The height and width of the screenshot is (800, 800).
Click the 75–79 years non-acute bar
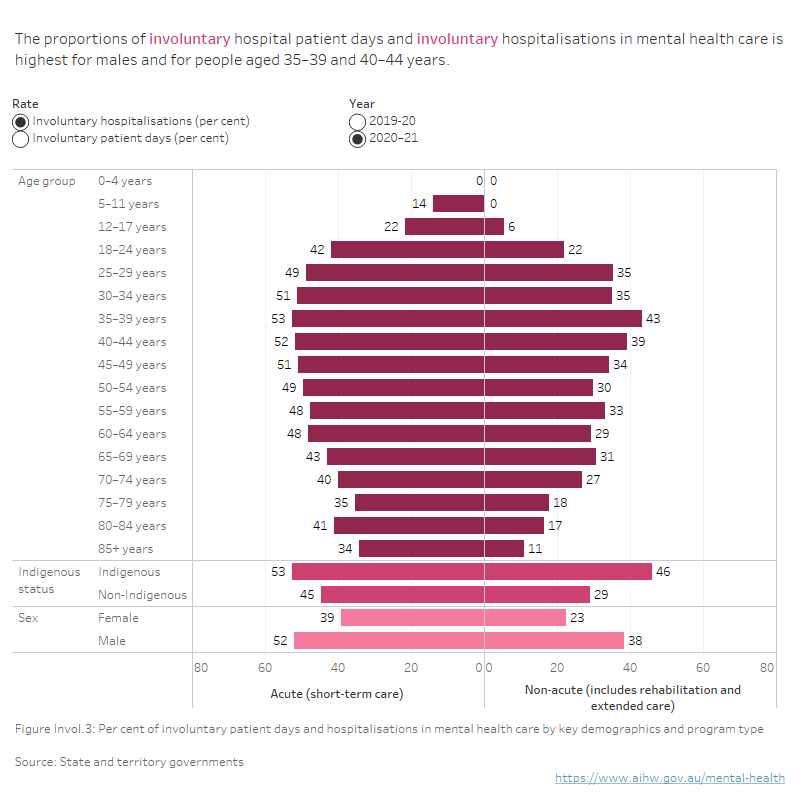click(x=517, y=503)
